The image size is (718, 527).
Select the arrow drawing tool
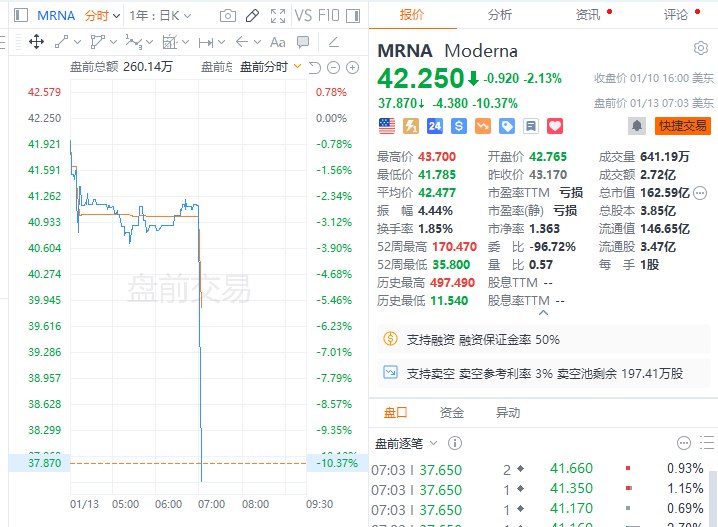[241, 42]
